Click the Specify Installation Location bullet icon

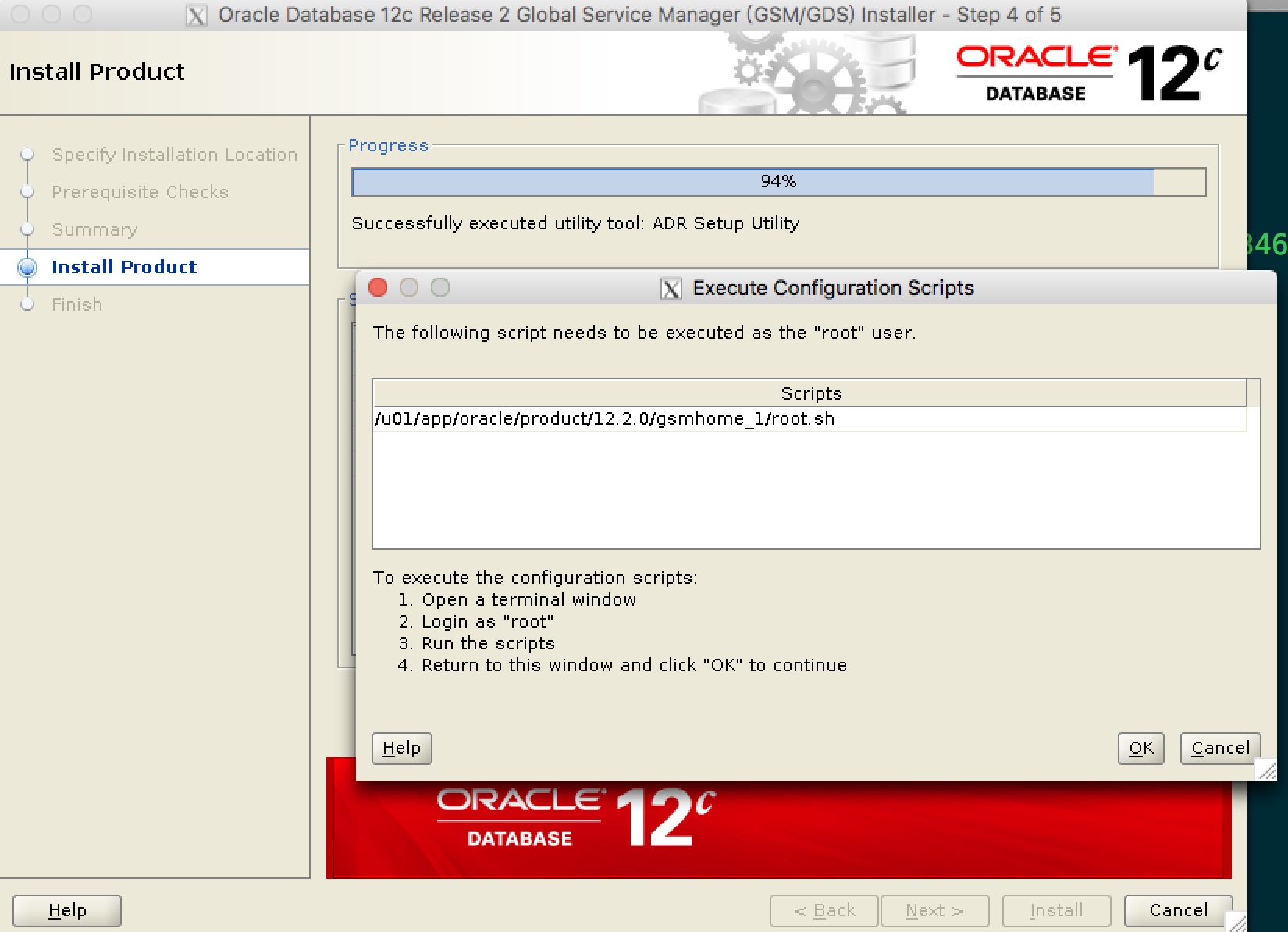point(27,154)
